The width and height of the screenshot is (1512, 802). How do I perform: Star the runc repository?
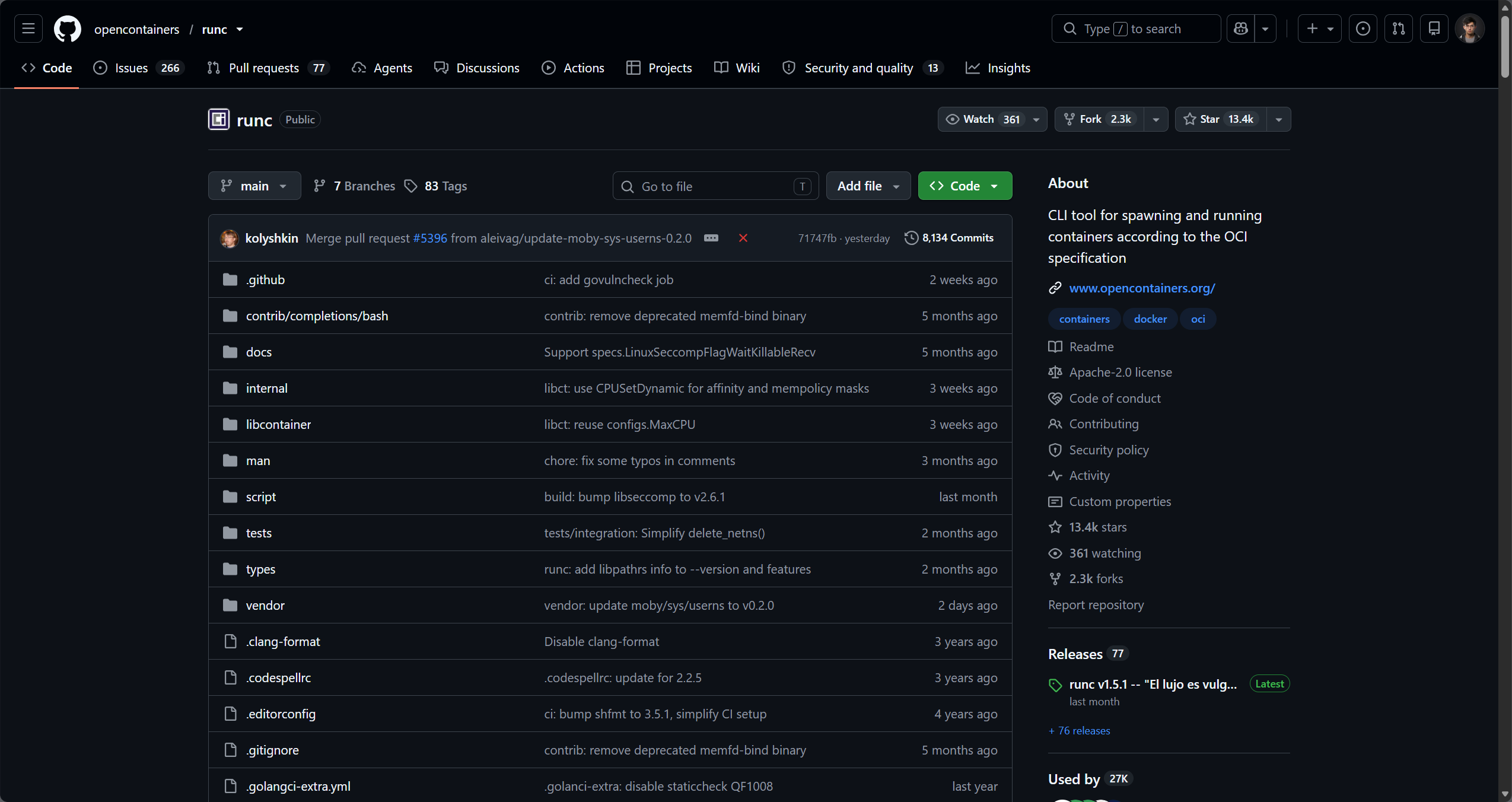tap(1221, 119)
